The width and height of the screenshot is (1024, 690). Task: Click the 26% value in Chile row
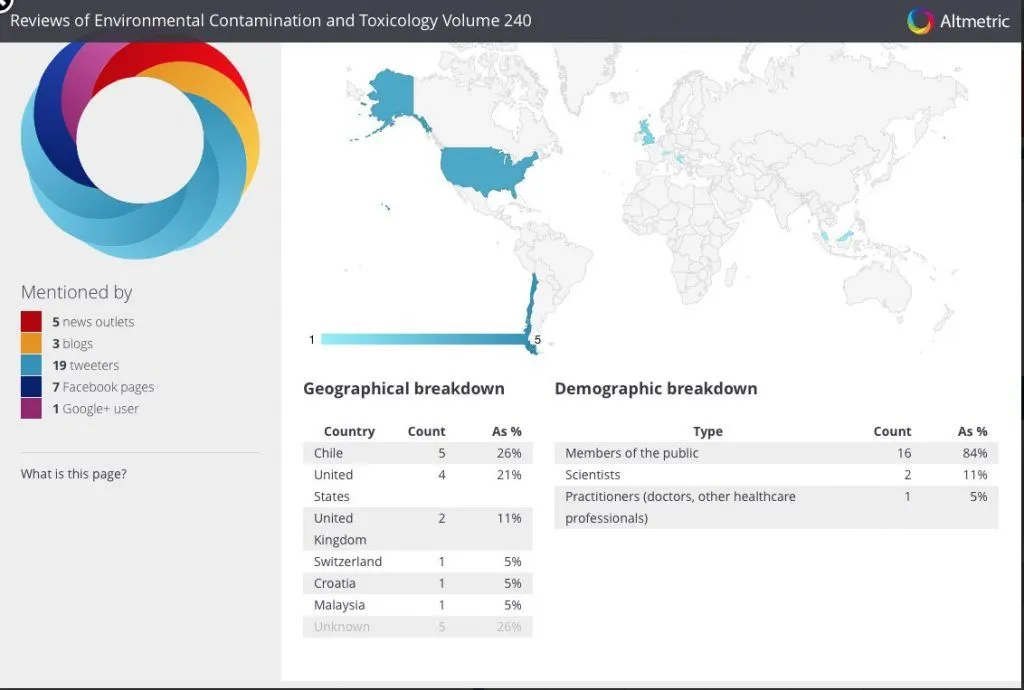509,453
